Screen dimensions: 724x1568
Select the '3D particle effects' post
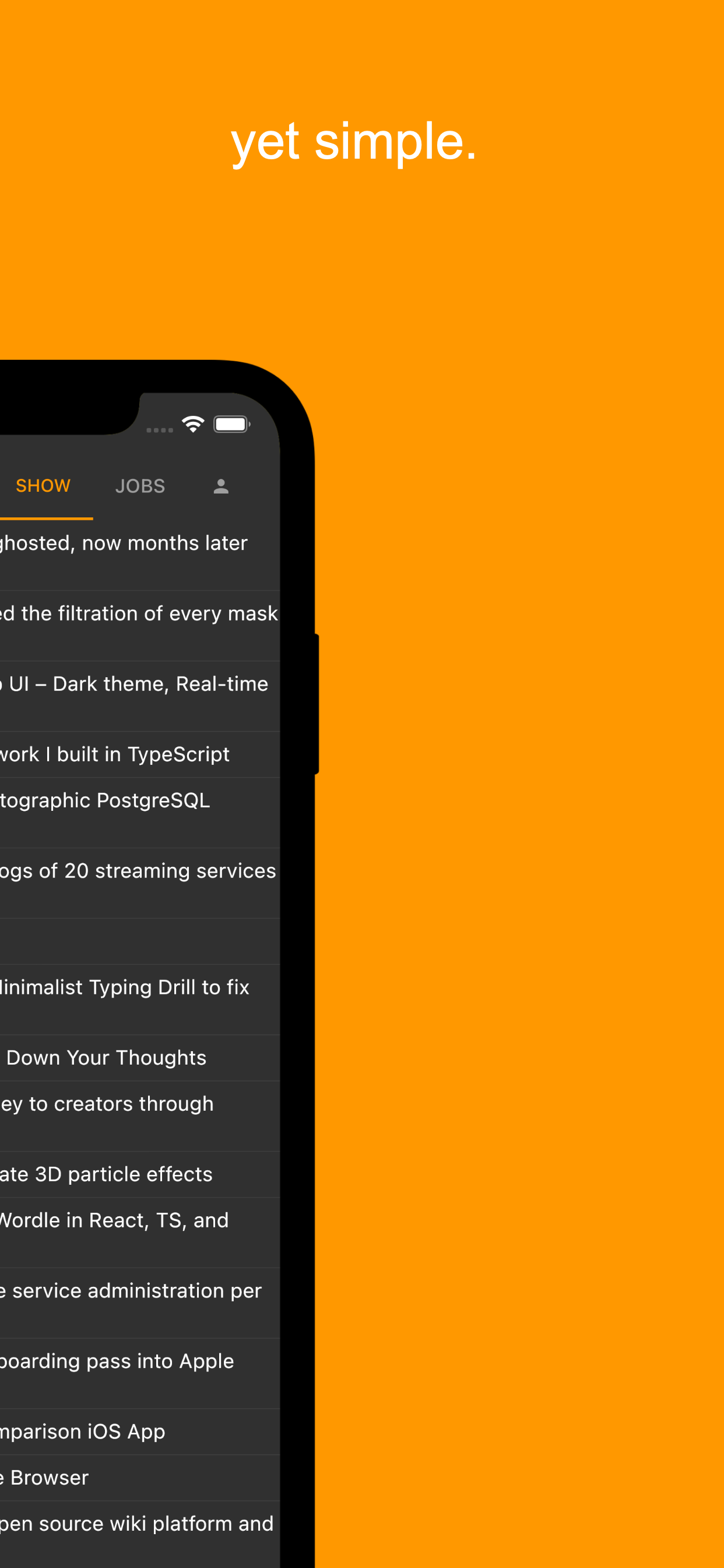pyautogui.click(x=107, y=1174)
